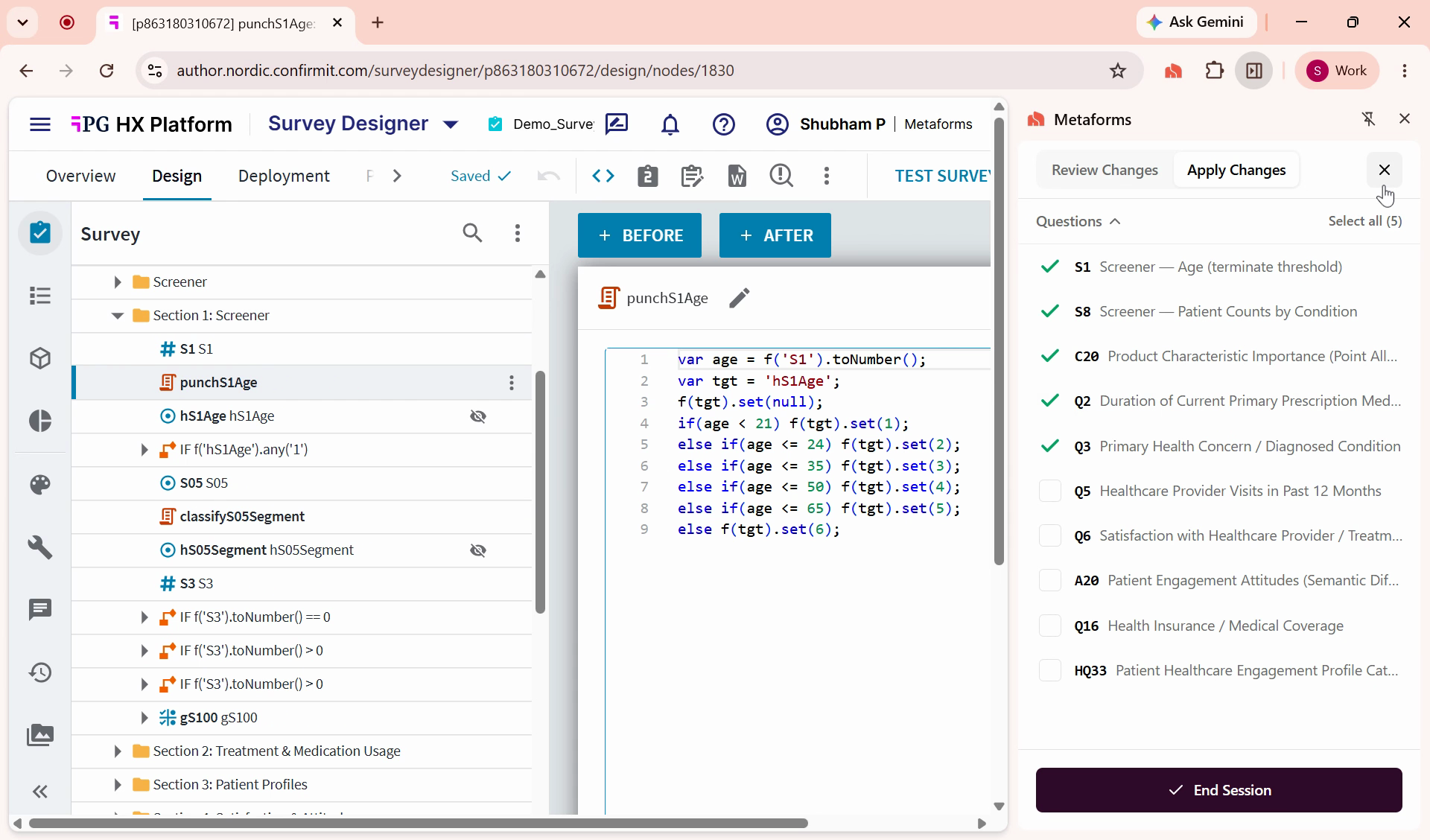The image size is (1430, 840).
Task: Click End Session button
Action: [1218, 790]
